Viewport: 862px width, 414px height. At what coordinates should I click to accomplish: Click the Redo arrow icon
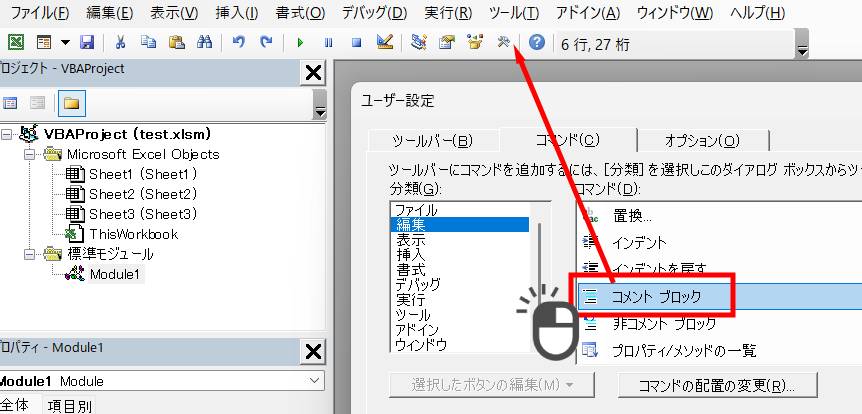(x=266, y=42)
